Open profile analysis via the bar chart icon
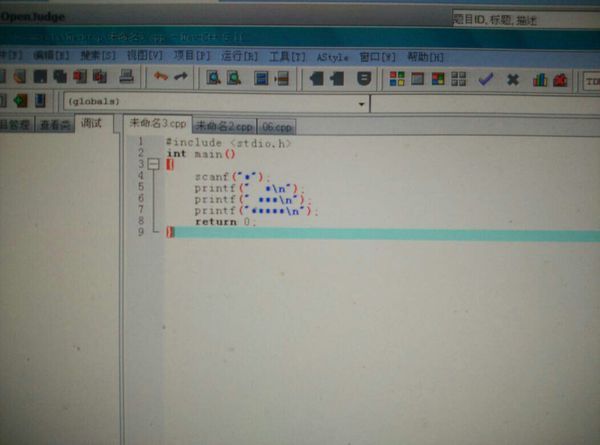 pyautogui.click(x=540, y=79)
